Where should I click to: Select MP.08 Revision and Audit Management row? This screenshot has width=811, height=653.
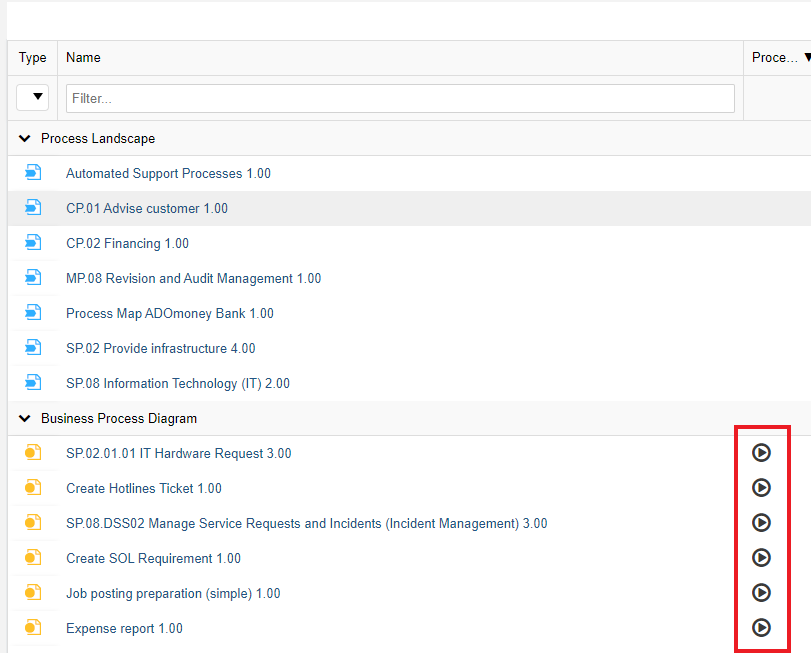pyautogui.click(x=193, y=278)
